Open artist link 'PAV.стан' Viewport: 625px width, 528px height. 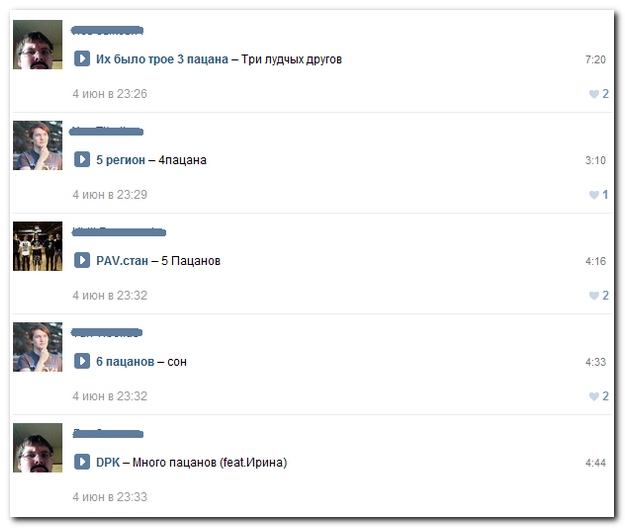pyautogui.click(x=122, y=261)
